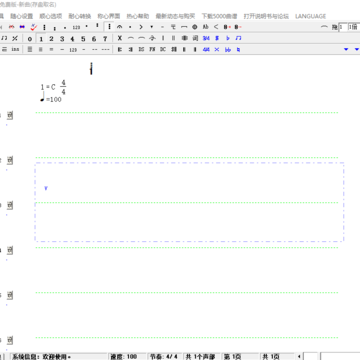360x360 pixels.
Task: Insert a flat accidental (blue b)
Action: (x=228, y=38)
